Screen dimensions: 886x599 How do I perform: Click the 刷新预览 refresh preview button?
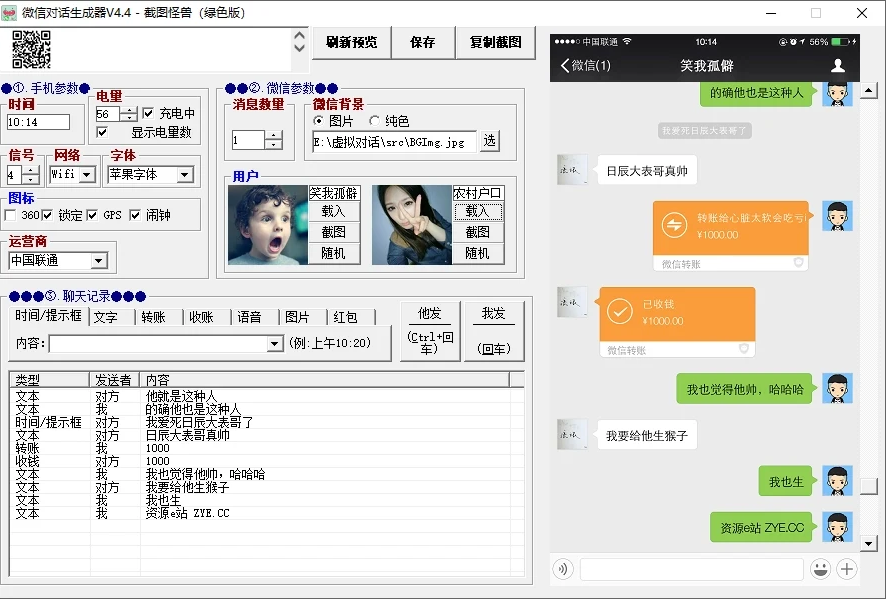(x=352, y=43)
